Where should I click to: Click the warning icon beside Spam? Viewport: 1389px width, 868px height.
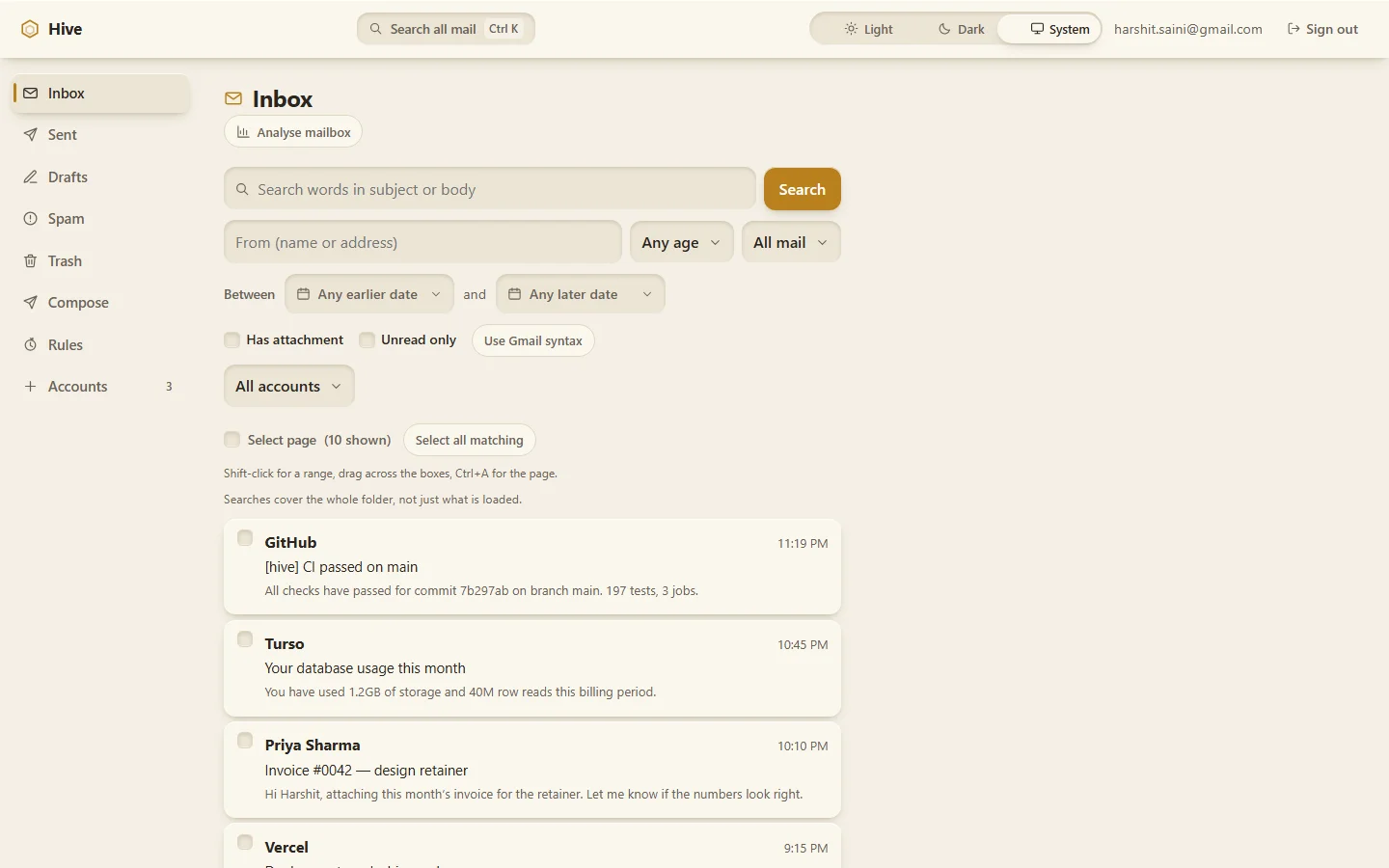[x=31, y=219]
